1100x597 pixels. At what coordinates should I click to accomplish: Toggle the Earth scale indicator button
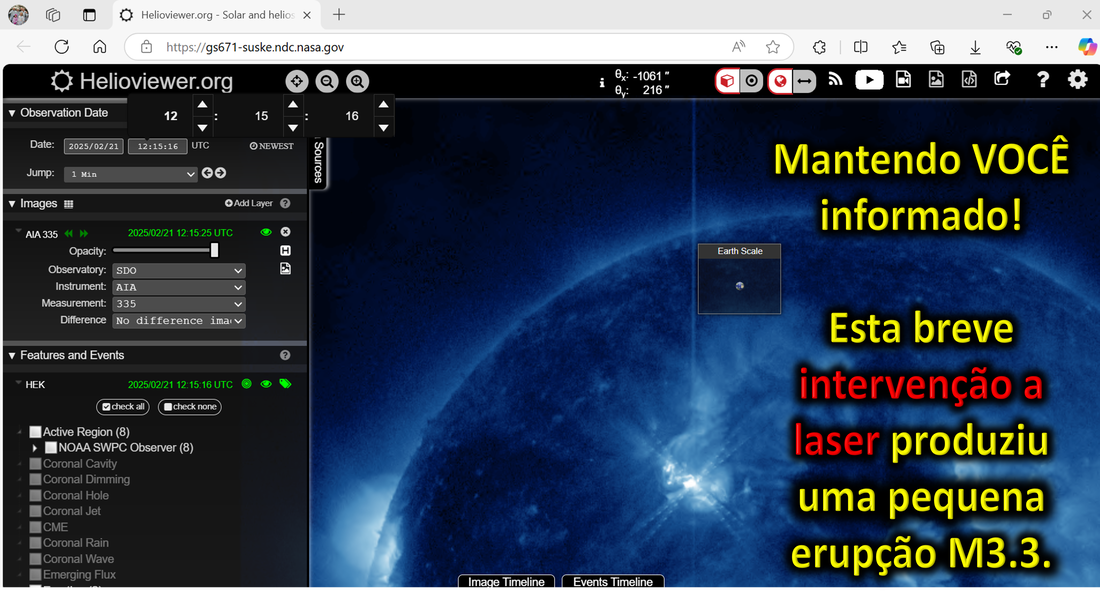coord(780,81)
